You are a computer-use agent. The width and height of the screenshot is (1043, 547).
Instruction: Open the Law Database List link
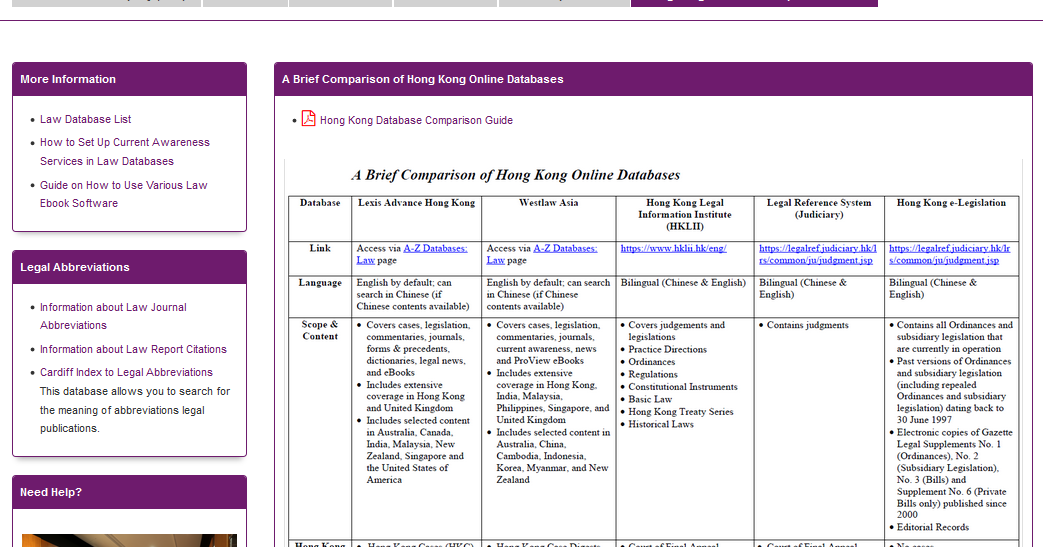(x=85, y=119)
